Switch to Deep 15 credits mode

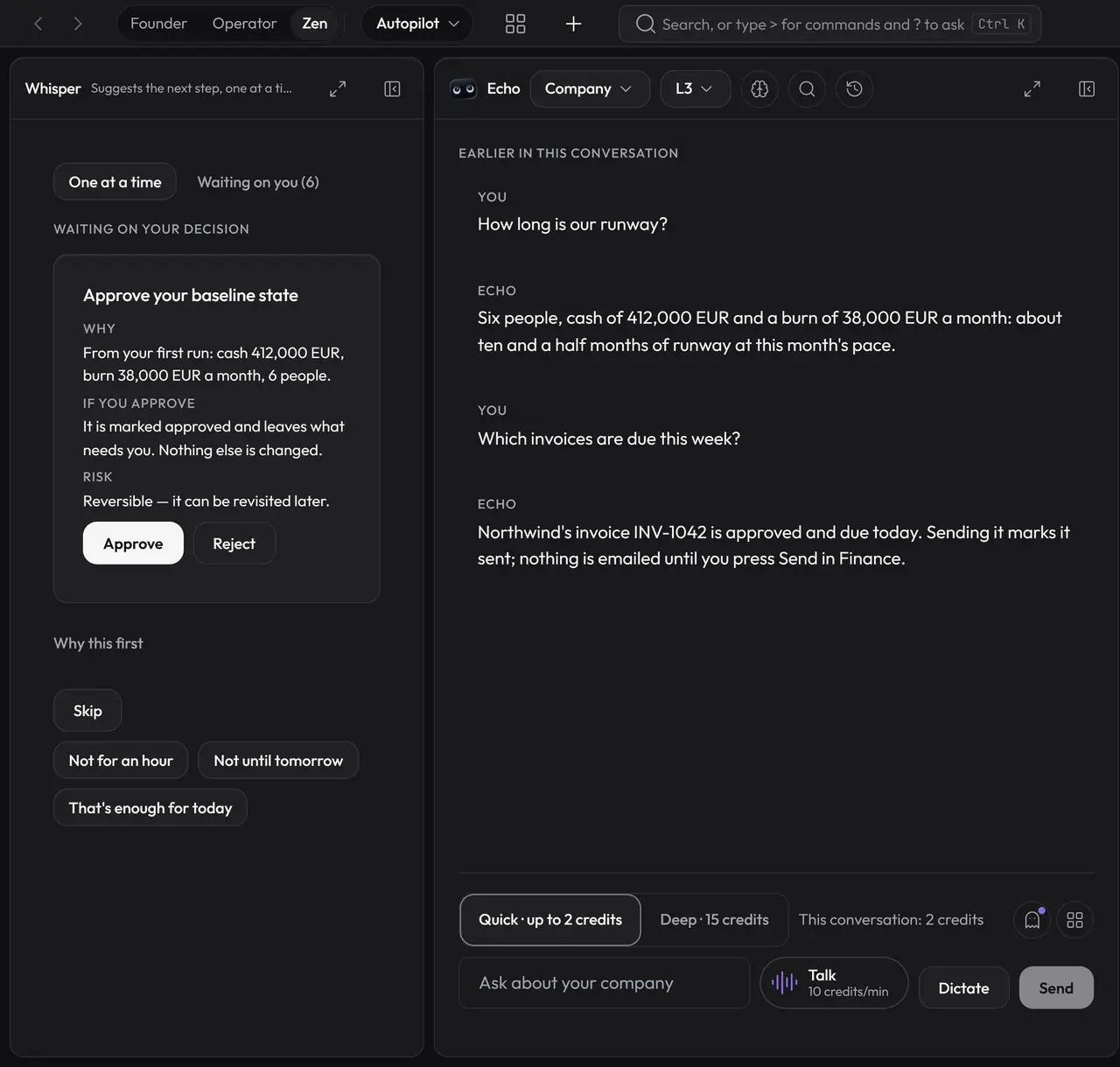[714, 920]
